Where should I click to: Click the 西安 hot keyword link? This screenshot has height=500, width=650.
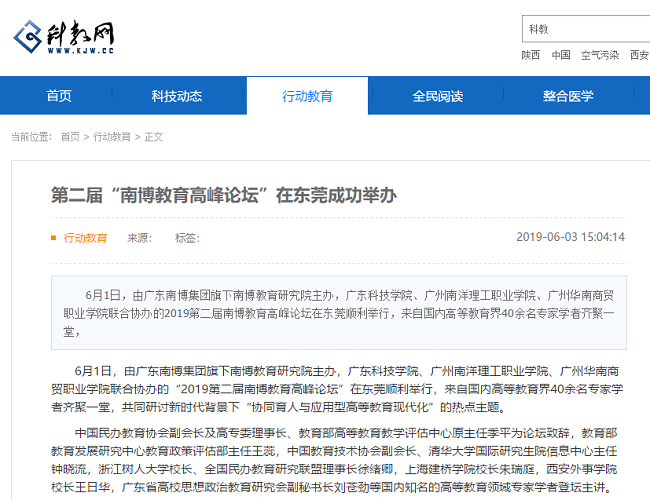click(639, 55)
